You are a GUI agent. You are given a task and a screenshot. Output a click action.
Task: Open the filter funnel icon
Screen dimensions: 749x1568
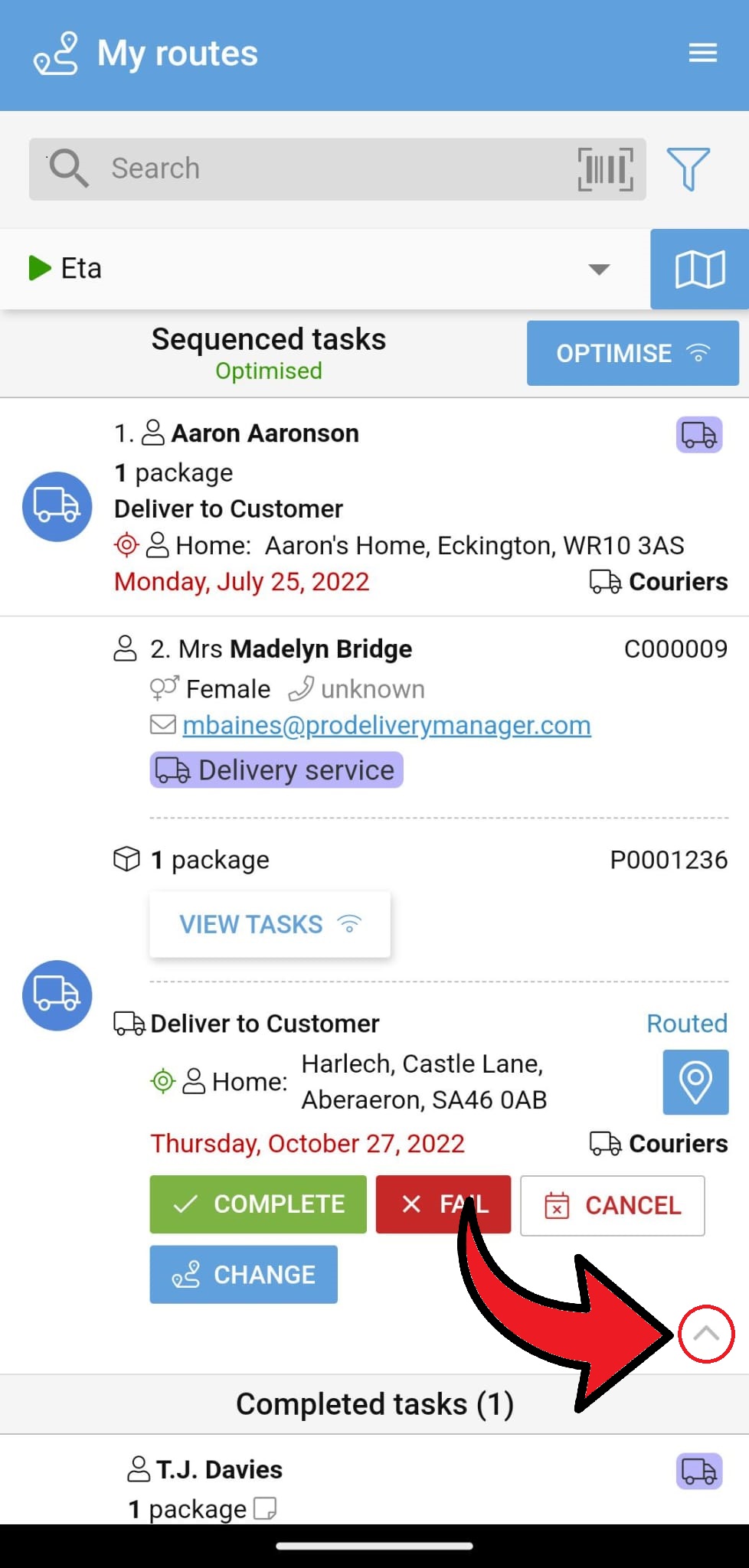pos(688,169)
